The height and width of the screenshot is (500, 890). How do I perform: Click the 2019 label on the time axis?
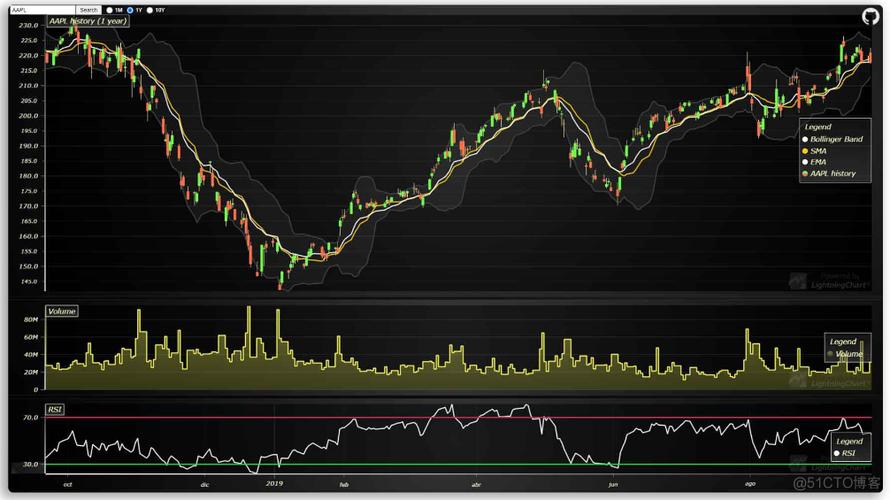pyautogui.click(x=274, y=484)
